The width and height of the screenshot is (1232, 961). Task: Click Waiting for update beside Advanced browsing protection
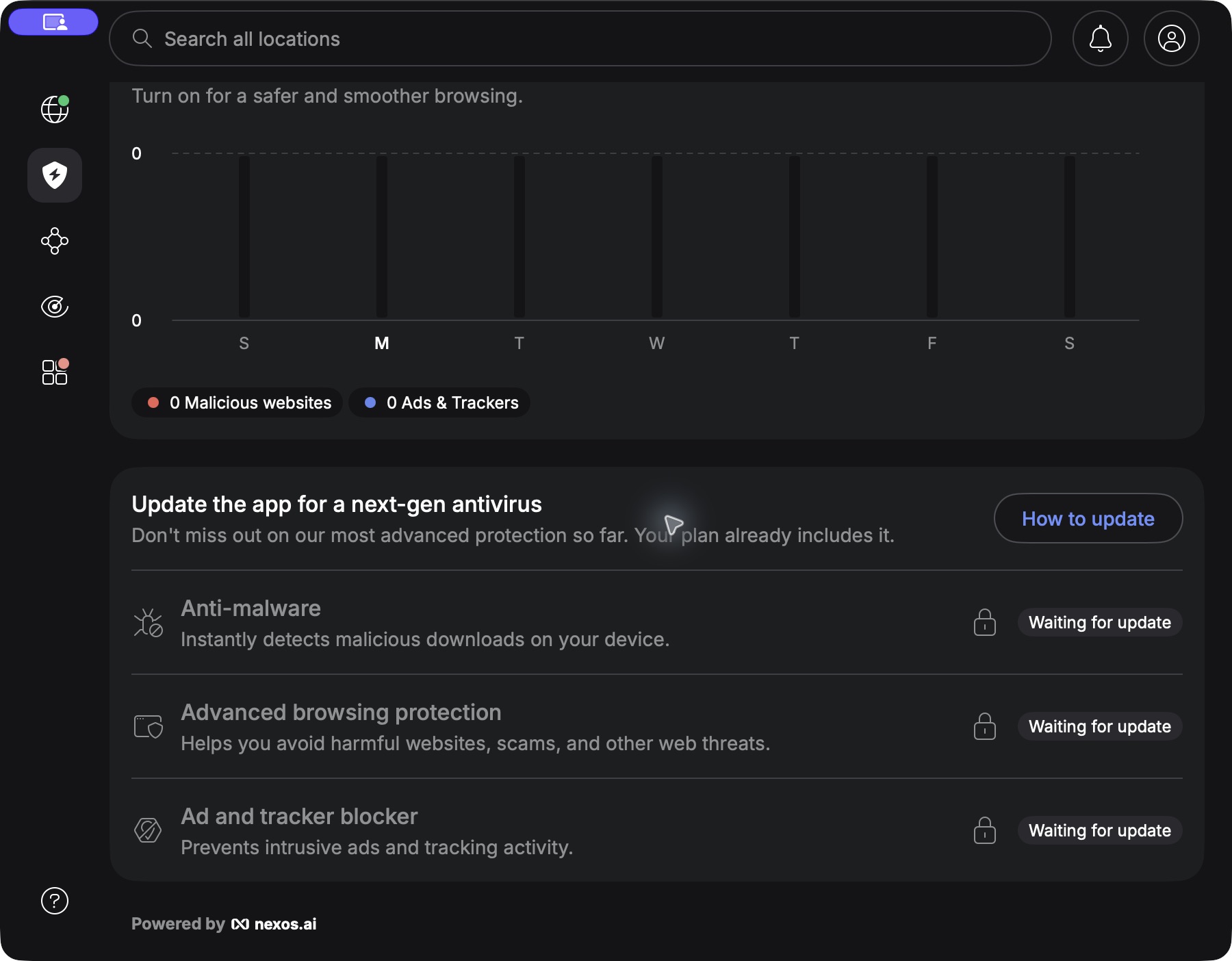[1100, 726]
